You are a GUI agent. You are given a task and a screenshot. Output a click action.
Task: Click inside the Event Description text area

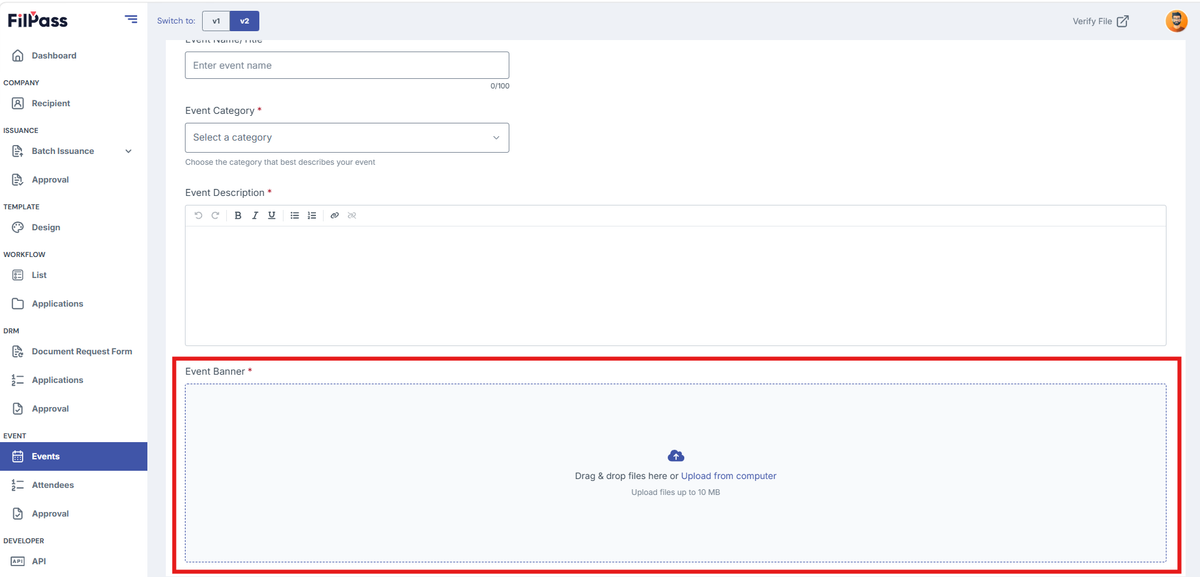tap(675, 286)
